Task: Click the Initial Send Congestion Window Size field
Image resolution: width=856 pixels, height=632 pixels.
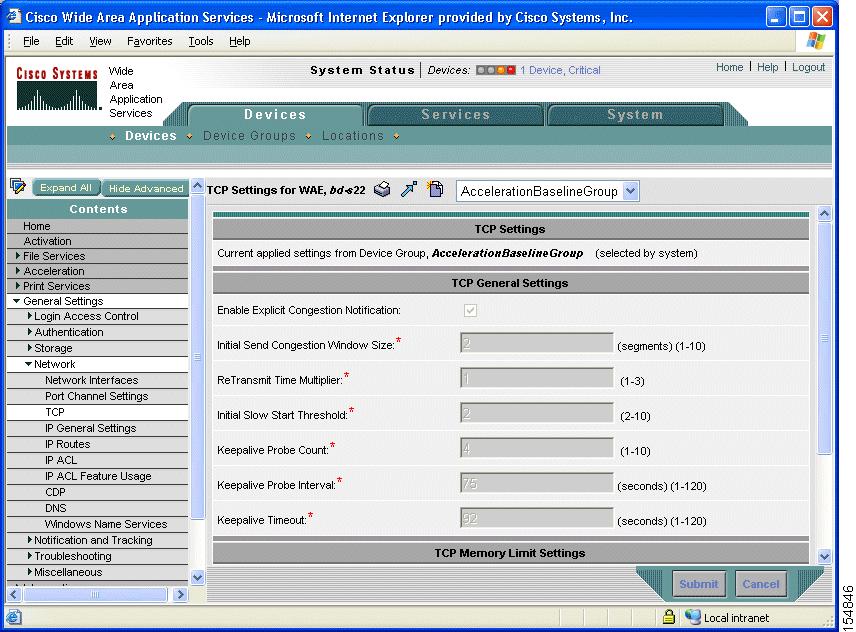Action: coord(537,343)
